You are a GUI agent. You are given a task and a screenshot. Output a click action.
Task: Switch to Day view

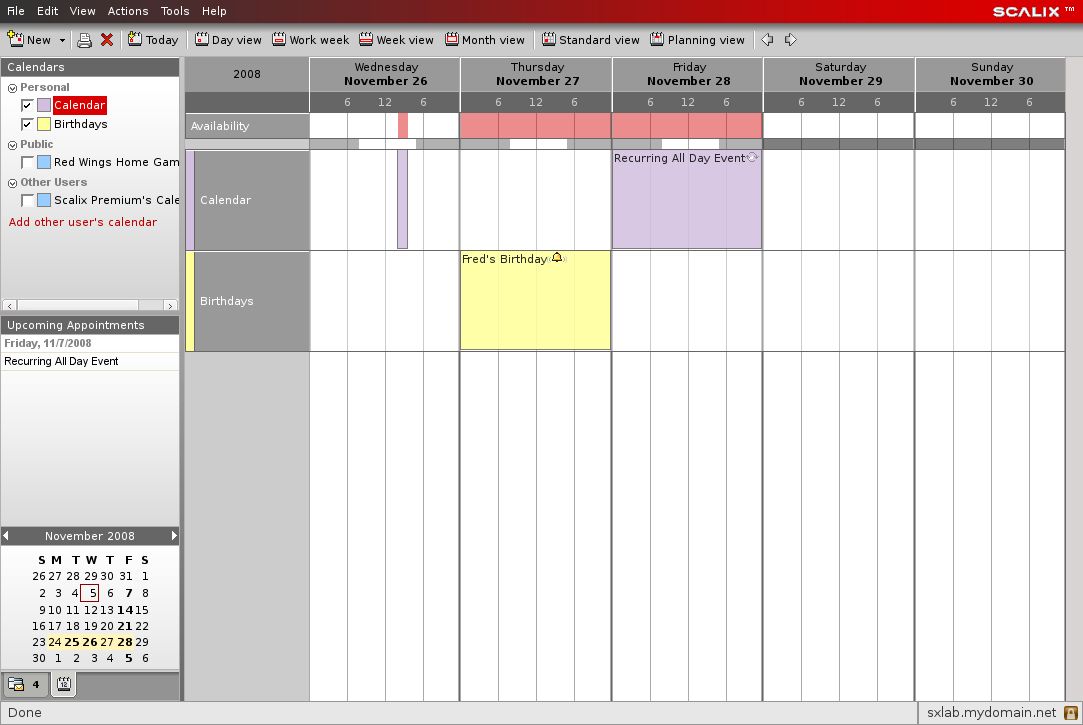coord(228,40)
